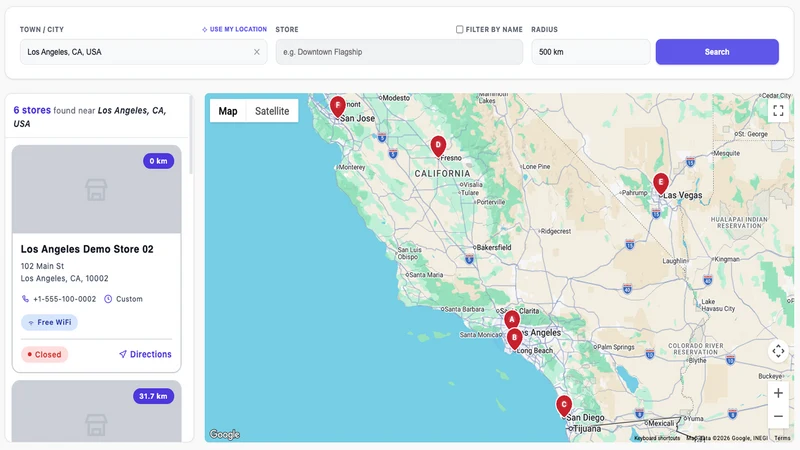Click the 0 km distance badge

158,161
